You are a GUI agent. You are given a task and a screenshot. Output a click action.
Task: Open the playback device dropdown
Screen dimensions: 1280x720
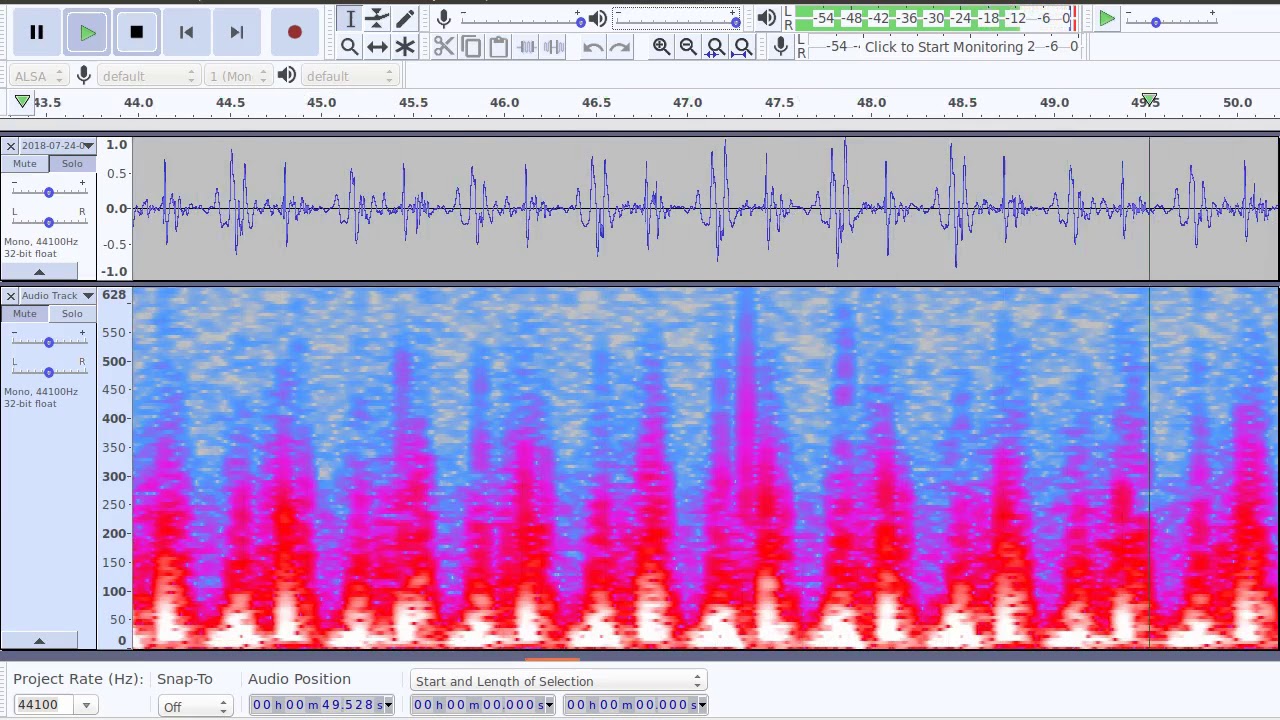click(x=348, y=76)
